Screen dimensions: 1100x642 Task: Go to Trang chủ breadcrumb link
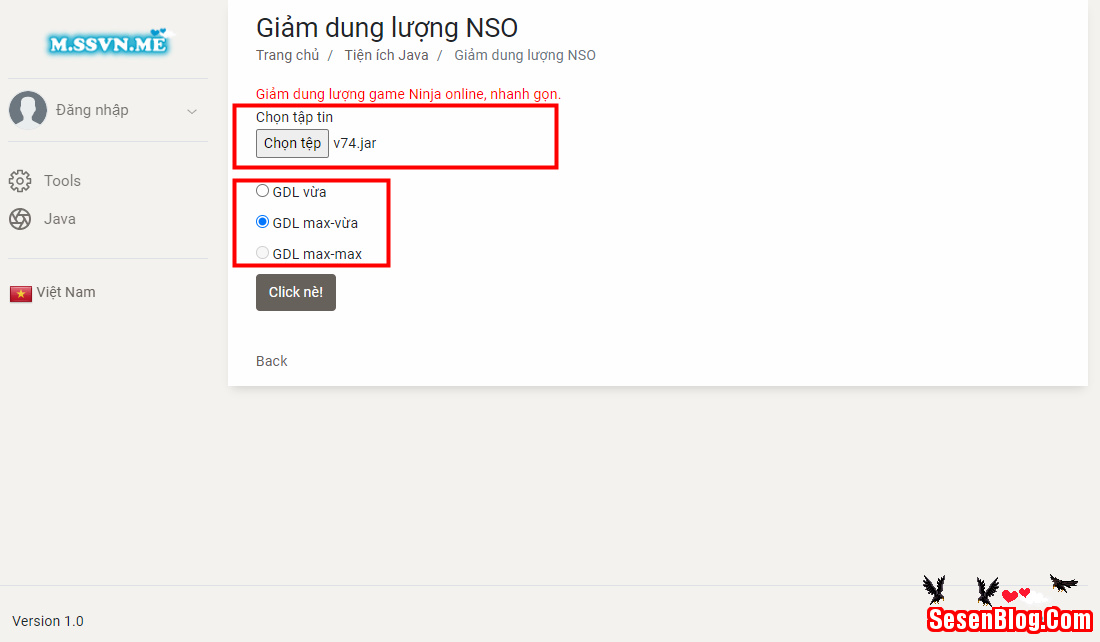pyautogui.click(x=287, y=55)
